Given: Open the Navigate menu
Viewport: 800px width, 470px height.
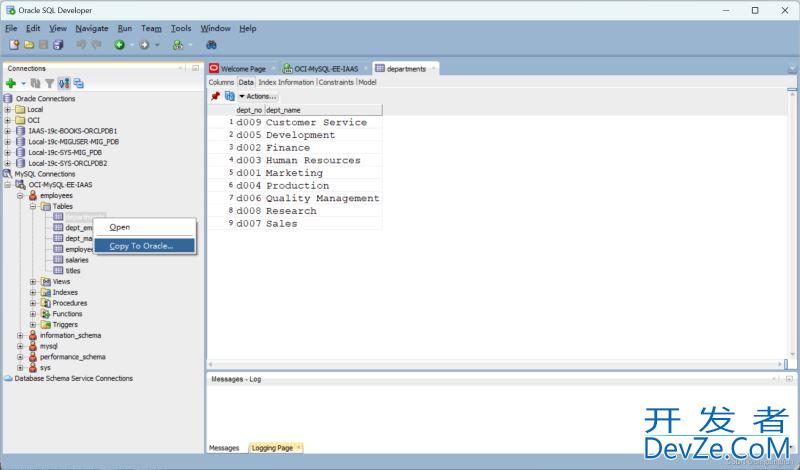Looking at the screenshot, I should 92,29.
